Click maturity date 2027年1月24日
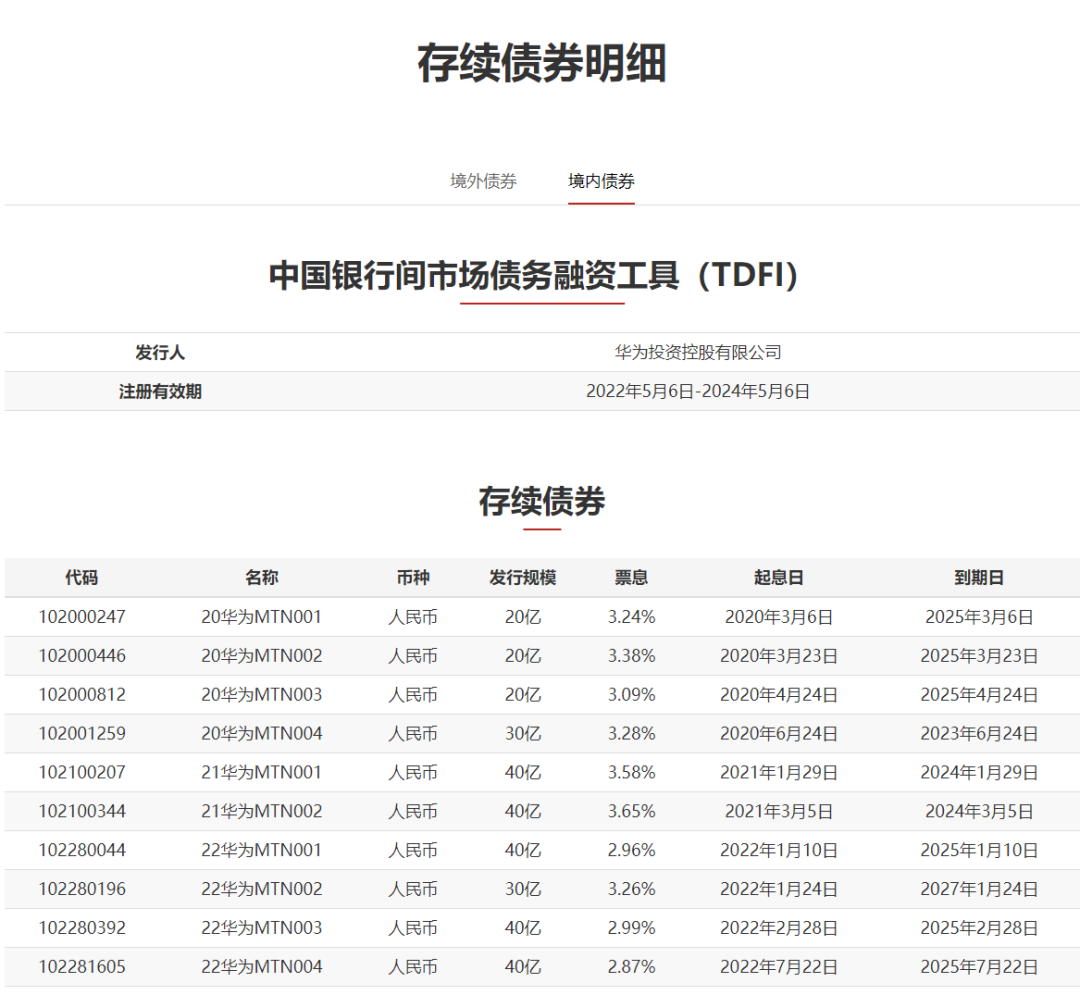The image size is (1080, 995). [x=979, y=889]
